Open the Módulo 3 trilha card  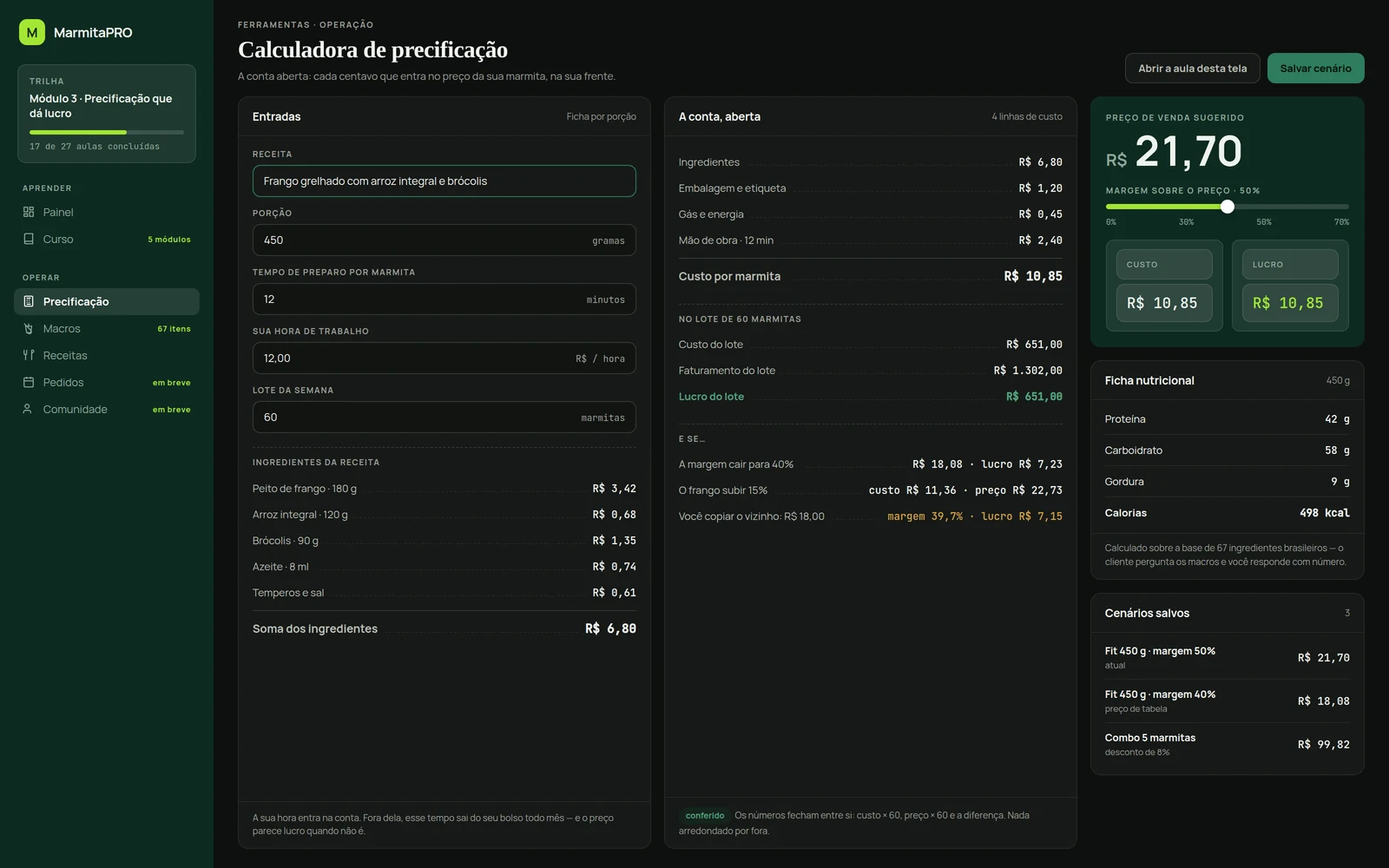pyautogui.click(x=107, y=114)
